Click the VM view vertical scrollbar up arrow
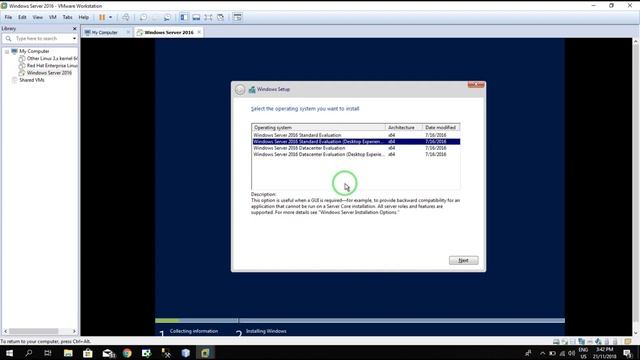Screen dimensions: 640x360 coord(636,42)
